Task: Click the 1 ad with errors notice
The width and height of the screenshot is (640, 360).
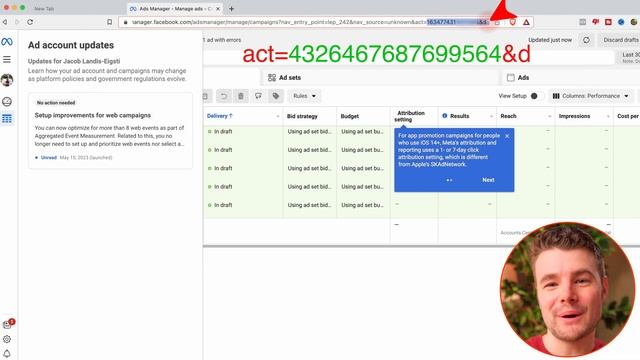Action: click(x=222, y=40)
